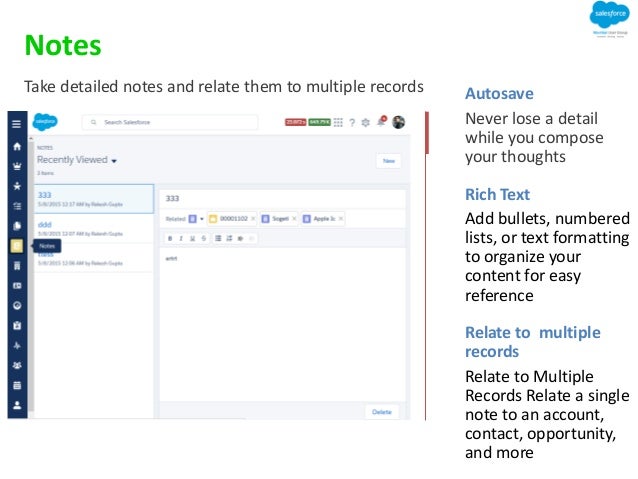Create a New note
Image resolution: width=638 pixels, height=479 pixels.
click(x=389, y=161)
